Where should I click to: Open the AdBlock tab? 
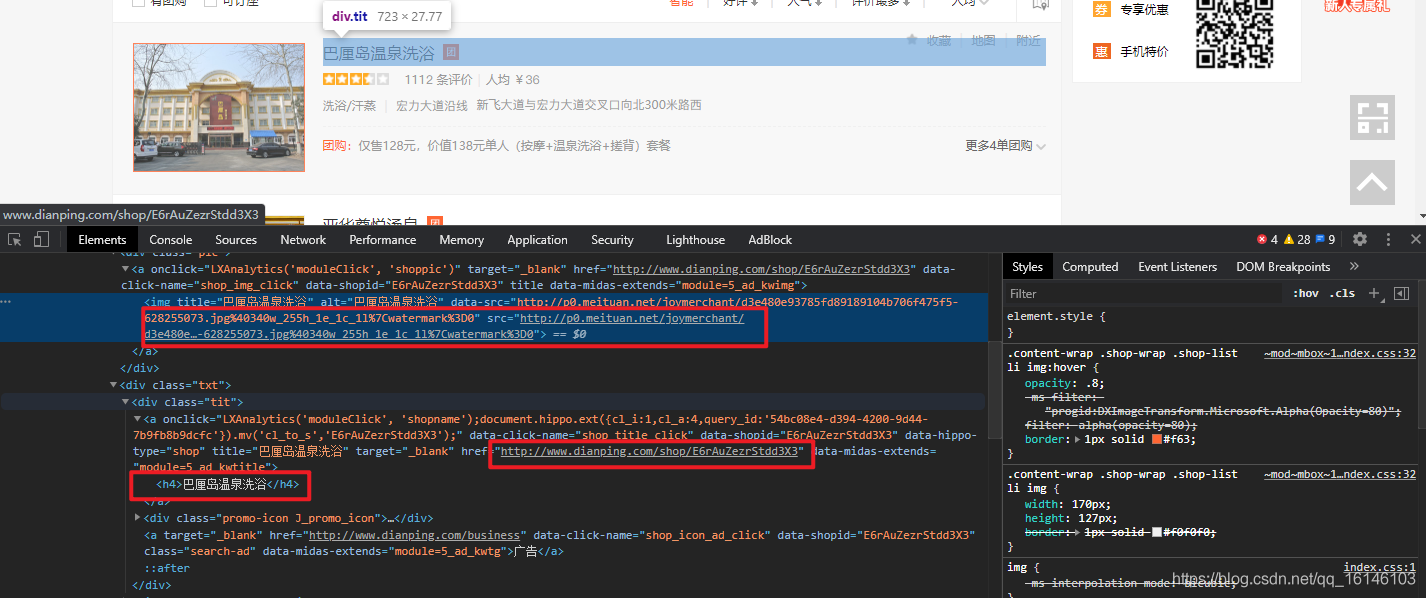[770, 240]
